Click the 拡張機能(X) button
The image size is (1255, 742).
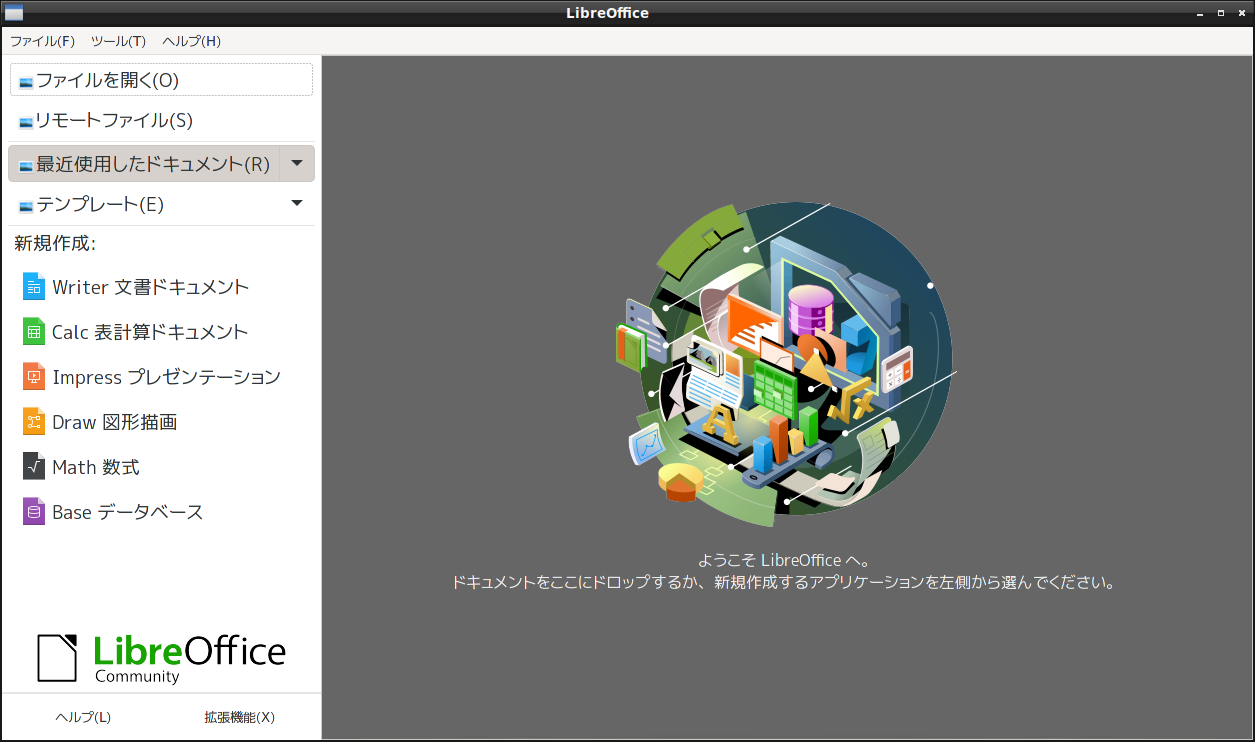tap(240, 717)
